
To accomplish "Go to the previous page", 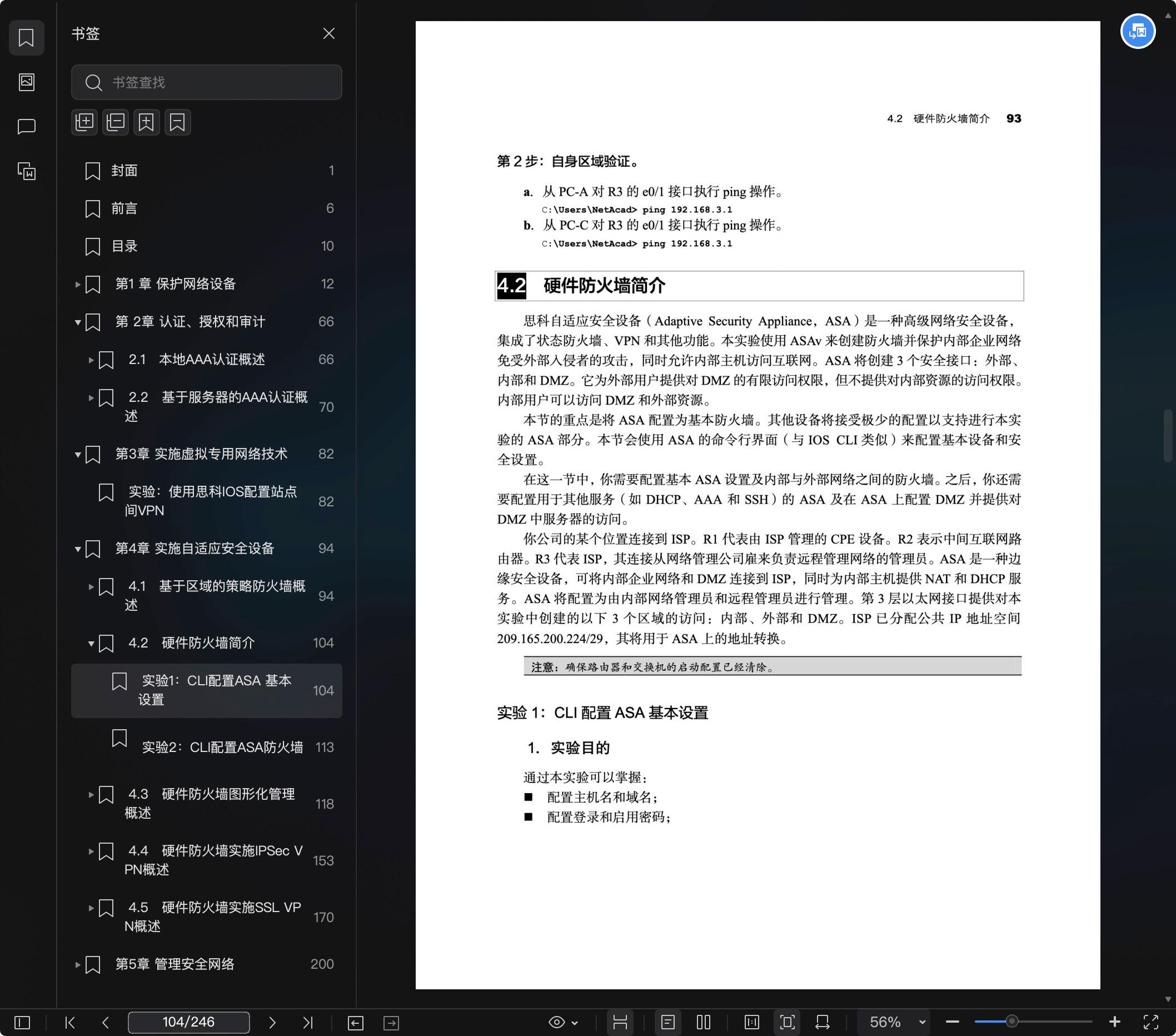I will (105, 1022).
